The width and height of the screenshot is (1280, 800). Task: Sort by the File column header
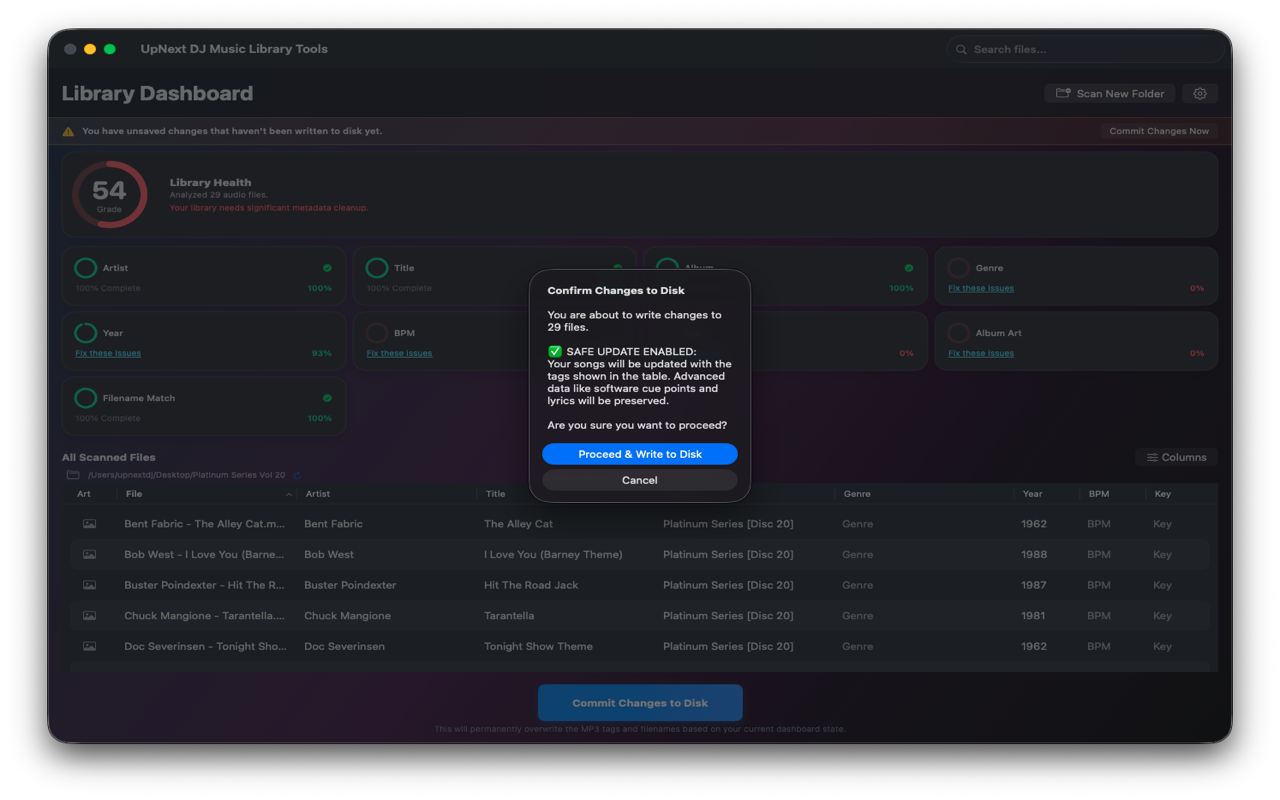(134, 494)
